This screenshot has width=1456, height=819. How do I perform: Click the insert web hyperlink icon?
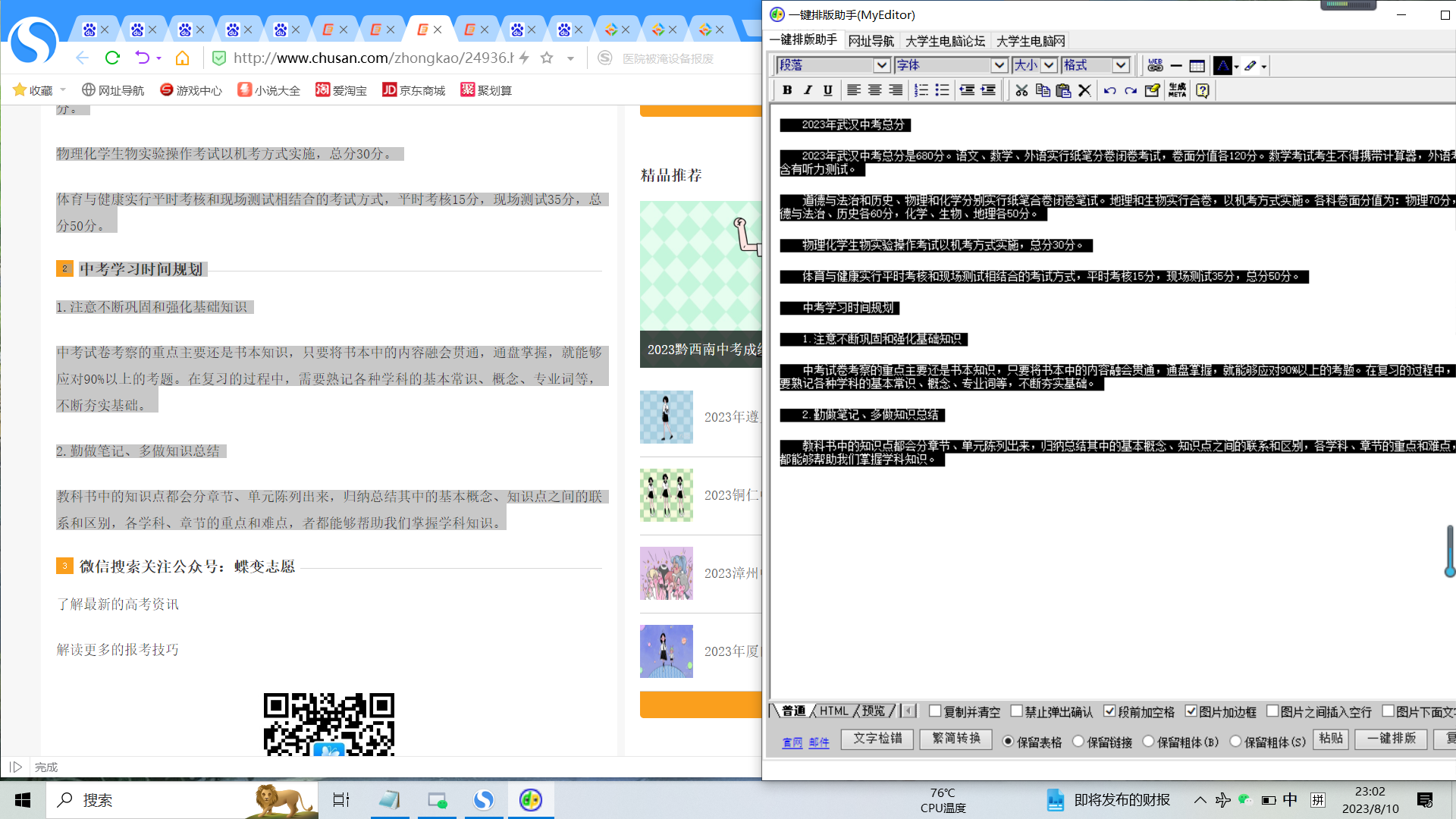(1155, 66)
